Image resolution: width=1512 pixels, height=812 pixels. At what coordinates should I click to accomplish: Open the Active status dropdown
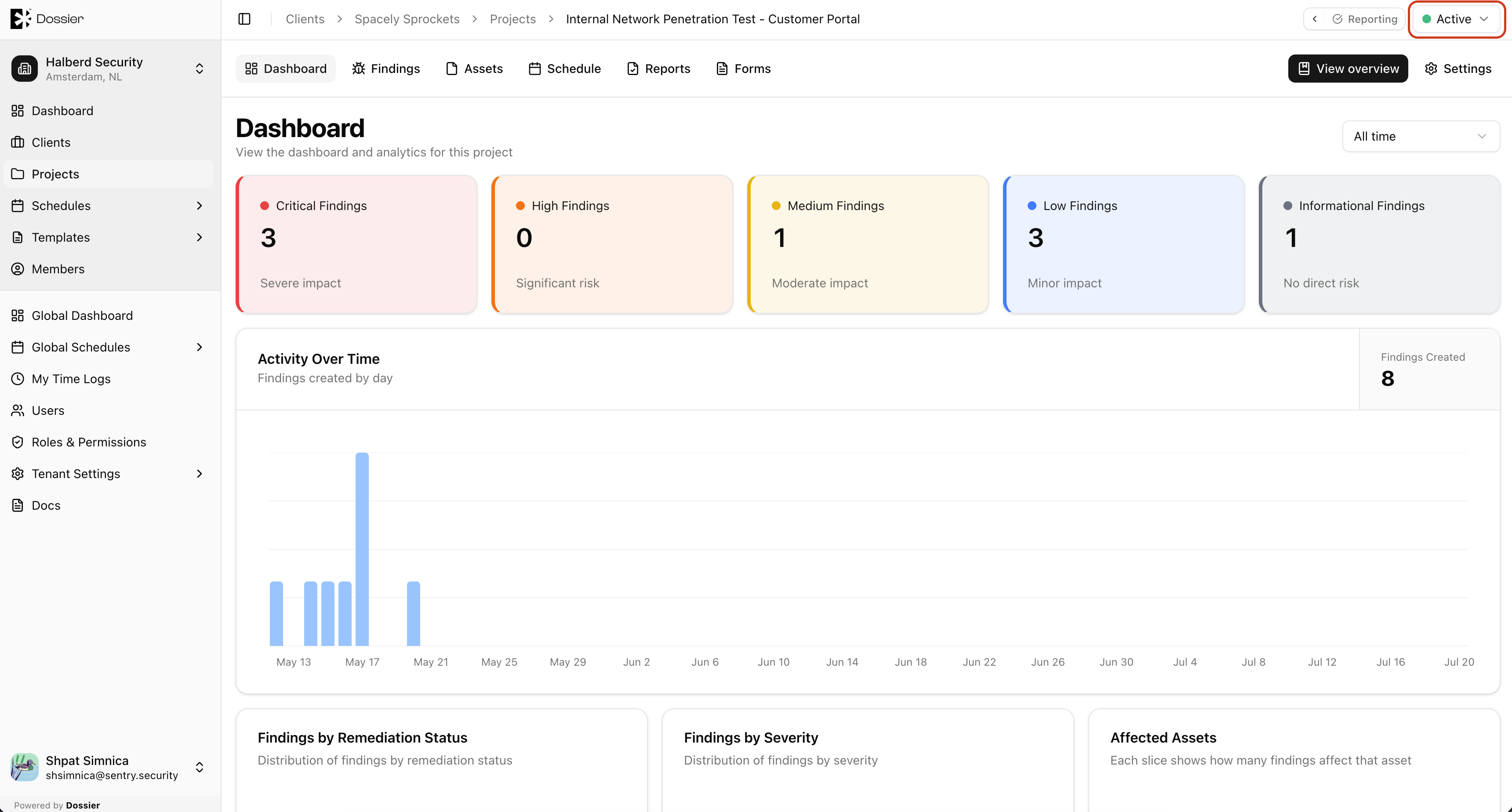point(1456,19)
